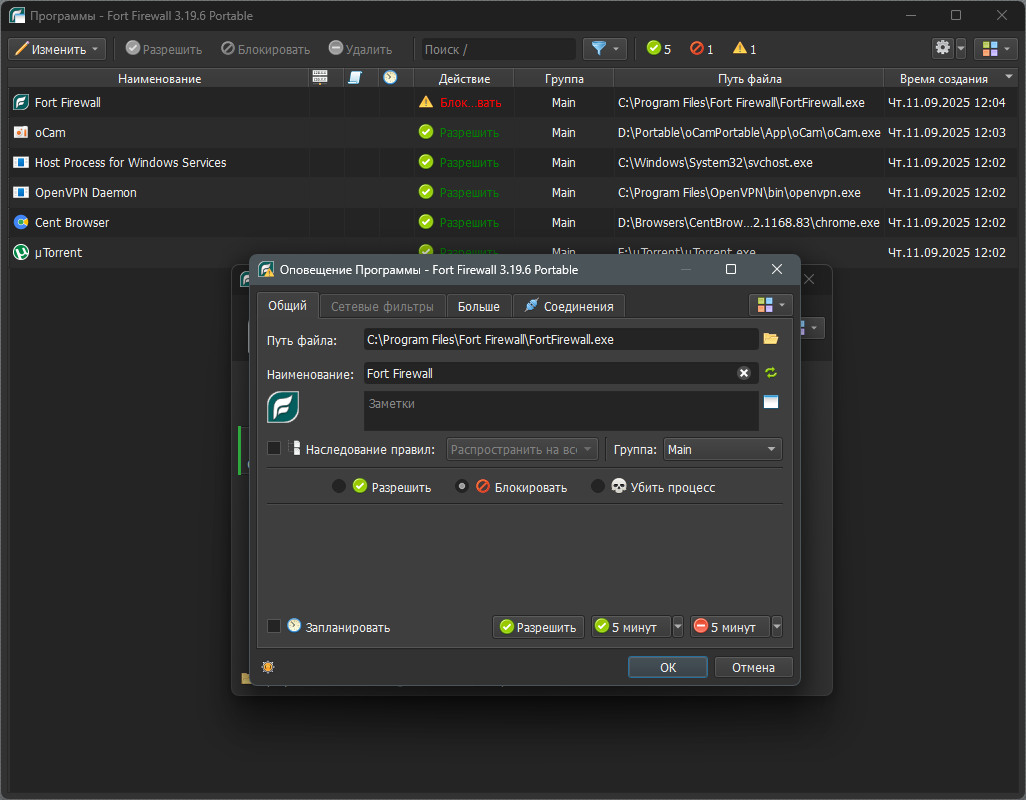Click Удалить in the main toolbar
Viewport: 1026px width, 800px height.
click(361, 49)
